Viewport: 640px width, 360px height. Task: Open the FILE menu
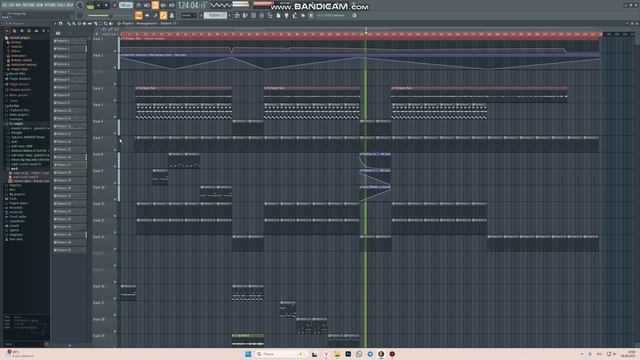[4, 5]
